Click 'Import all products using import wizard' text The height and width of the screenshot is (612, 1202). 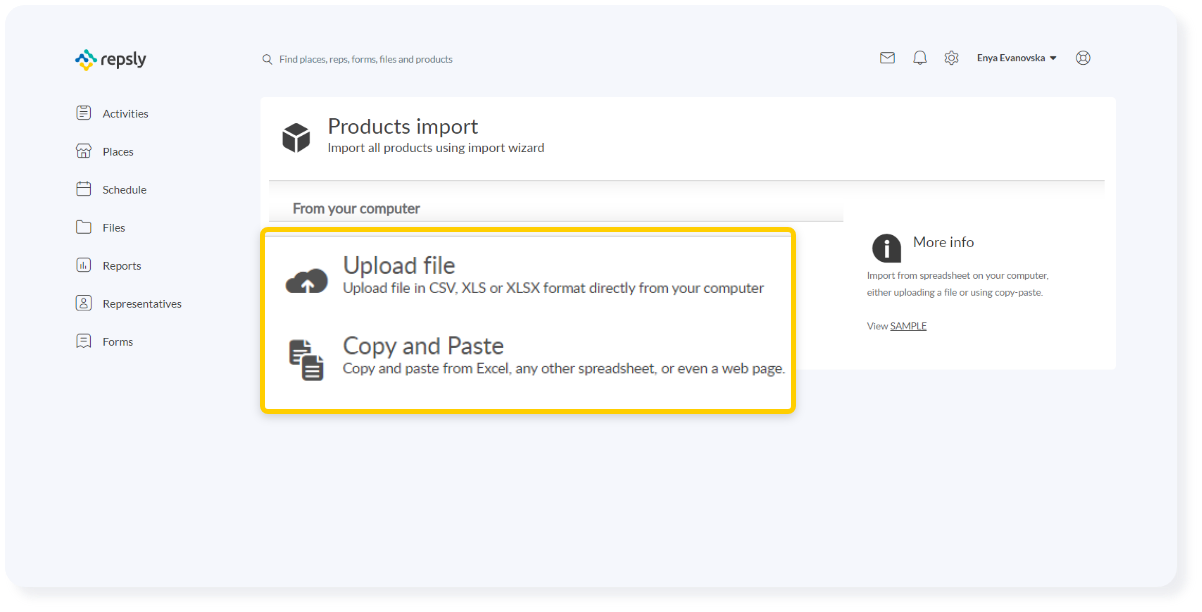click(x=436, y=148)
